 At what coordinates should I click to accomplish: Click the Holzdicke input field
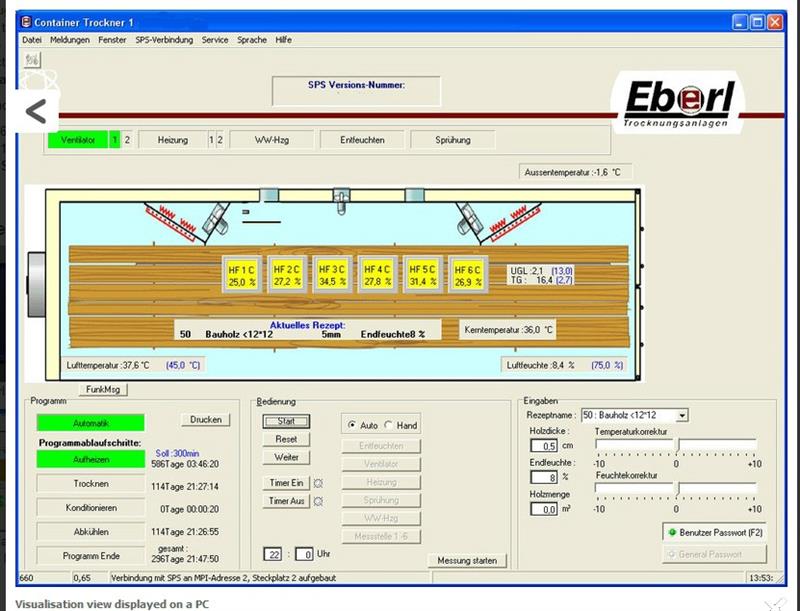coord(544,446)
